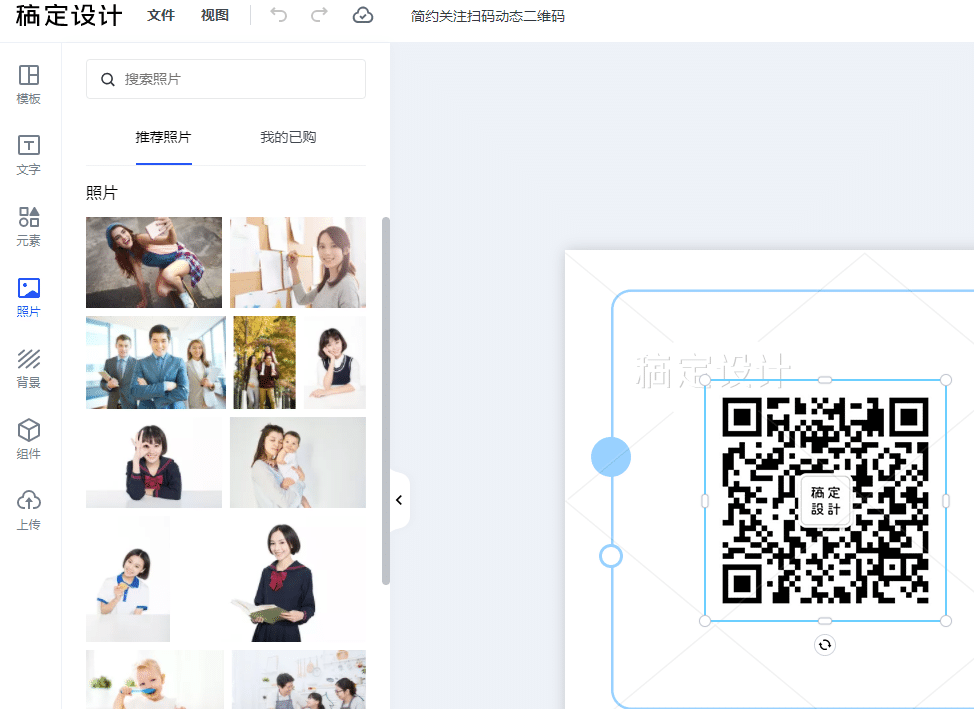Click the bottom-left resize handle of QR code
The width and height of the screenshot is (974, 709).
[x=705, y=621]
